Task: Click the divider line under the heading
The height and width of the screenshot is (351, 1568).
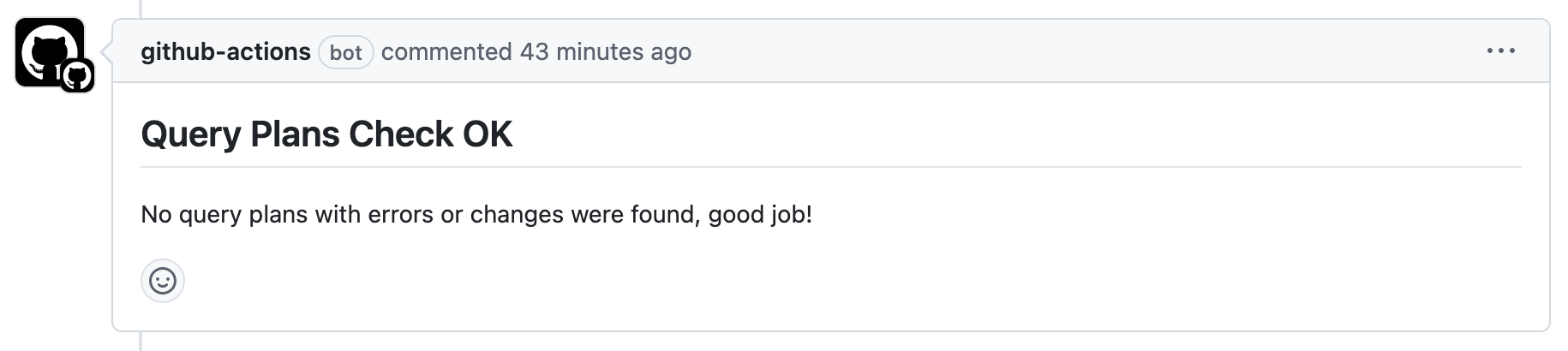Action: (x=831, y=167)
